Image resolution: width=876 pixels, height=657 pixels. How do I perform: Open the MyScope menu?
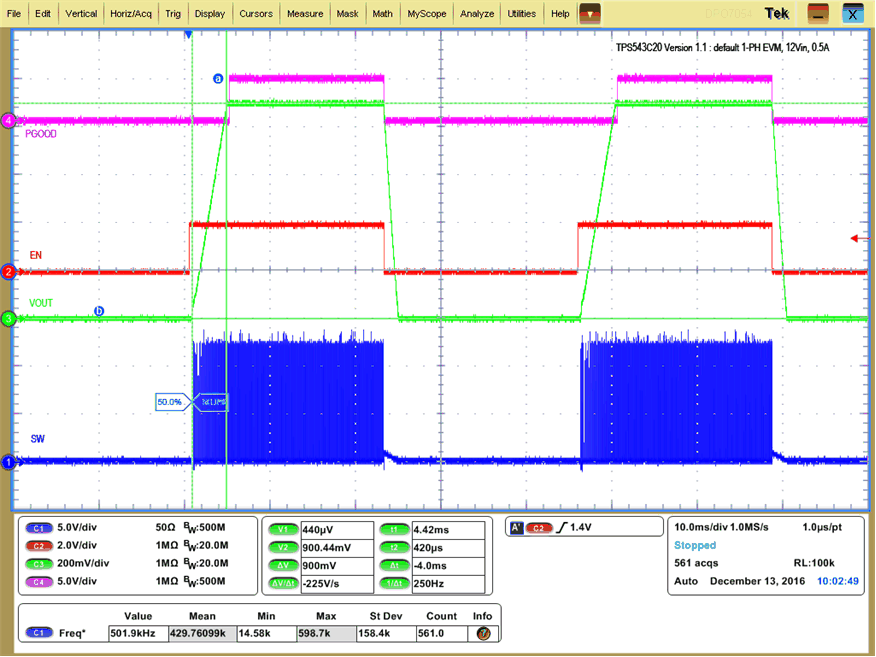point(426,14)
